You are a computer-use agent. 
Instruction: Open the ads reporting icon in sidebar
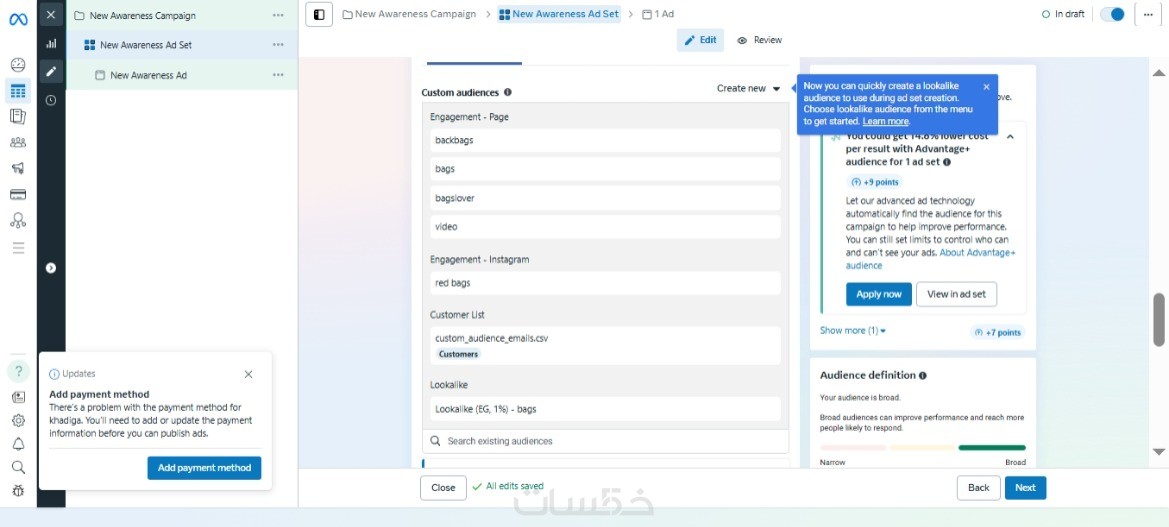click(19, 116)
